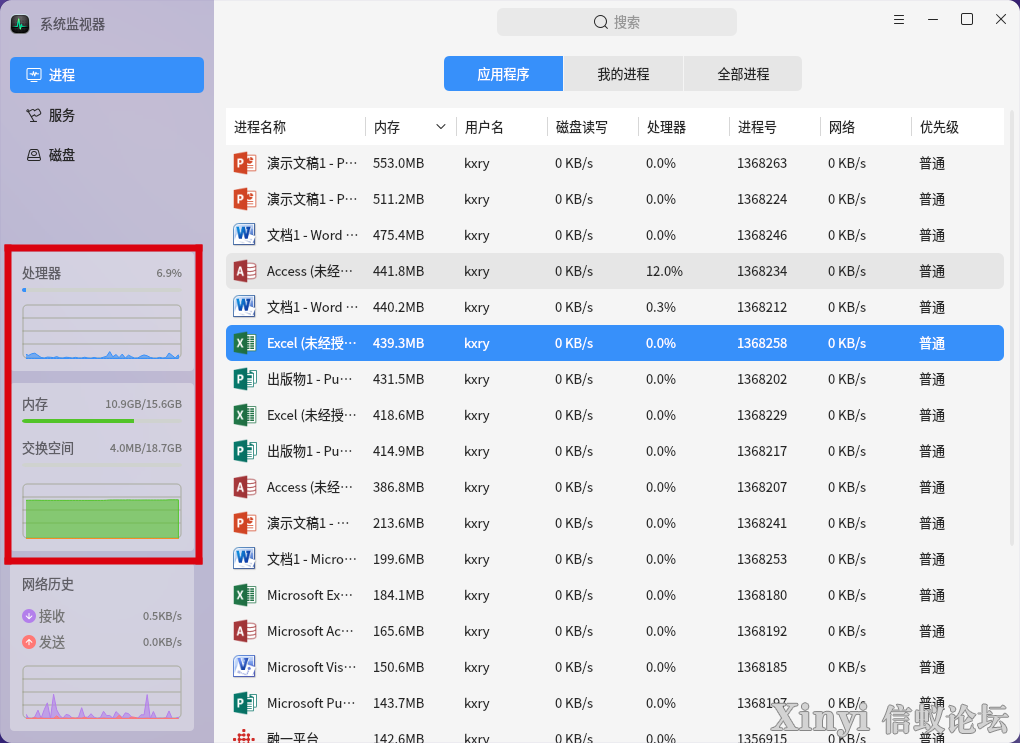Click memory total 10.9GB/15.6GB

[143, 404]
